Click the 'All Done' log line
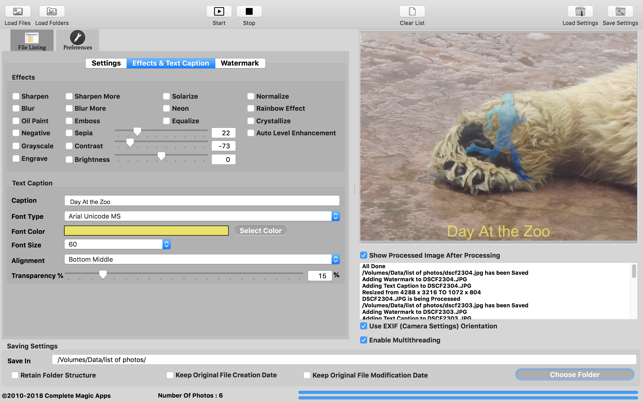Image resolution: width=643 pixels, height=402 pixels. click(x=374, y=266)
